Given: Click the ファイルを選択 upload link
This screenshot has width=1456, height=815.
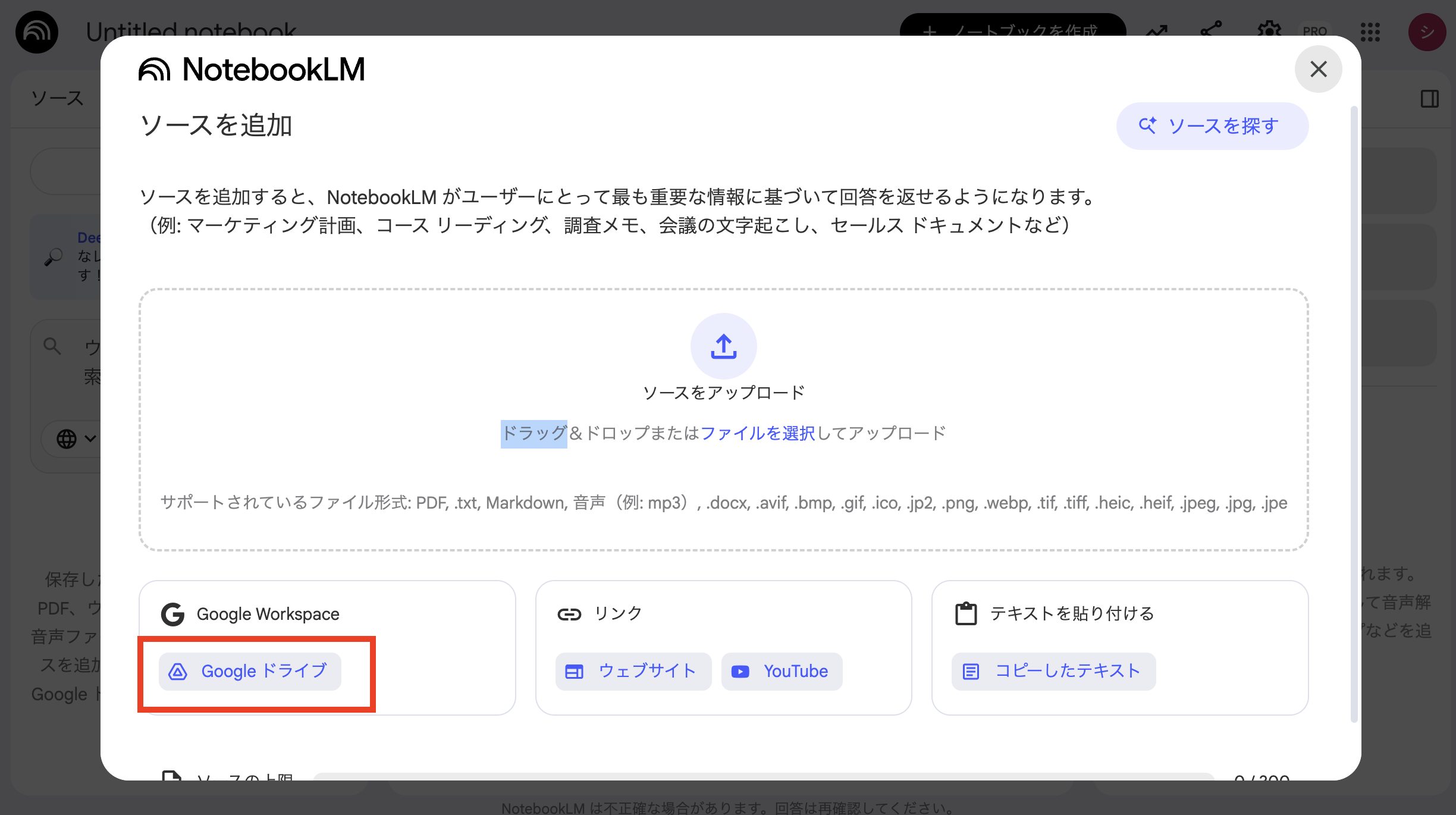Looking at the screenshot, I should 758,433.
